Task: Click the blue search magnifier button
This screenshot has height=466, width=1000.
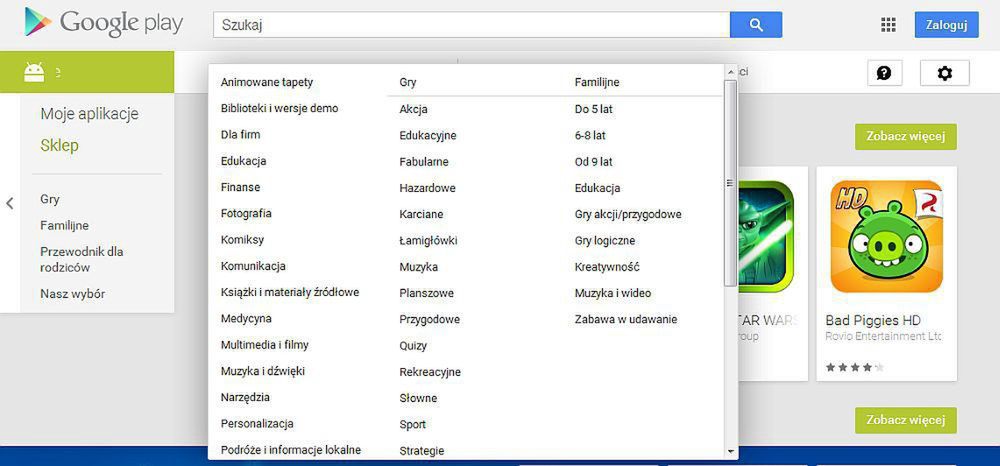Action: (756, 25)
